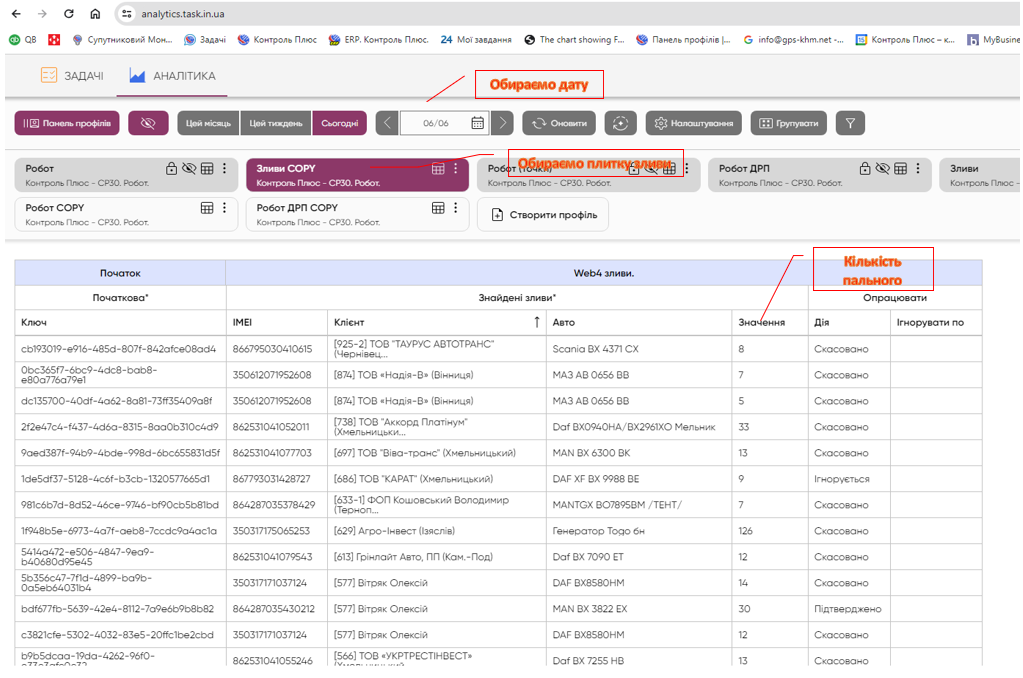
Task: Open the three-dot menu on Робот ДРП tile
Action: point(918,168)
